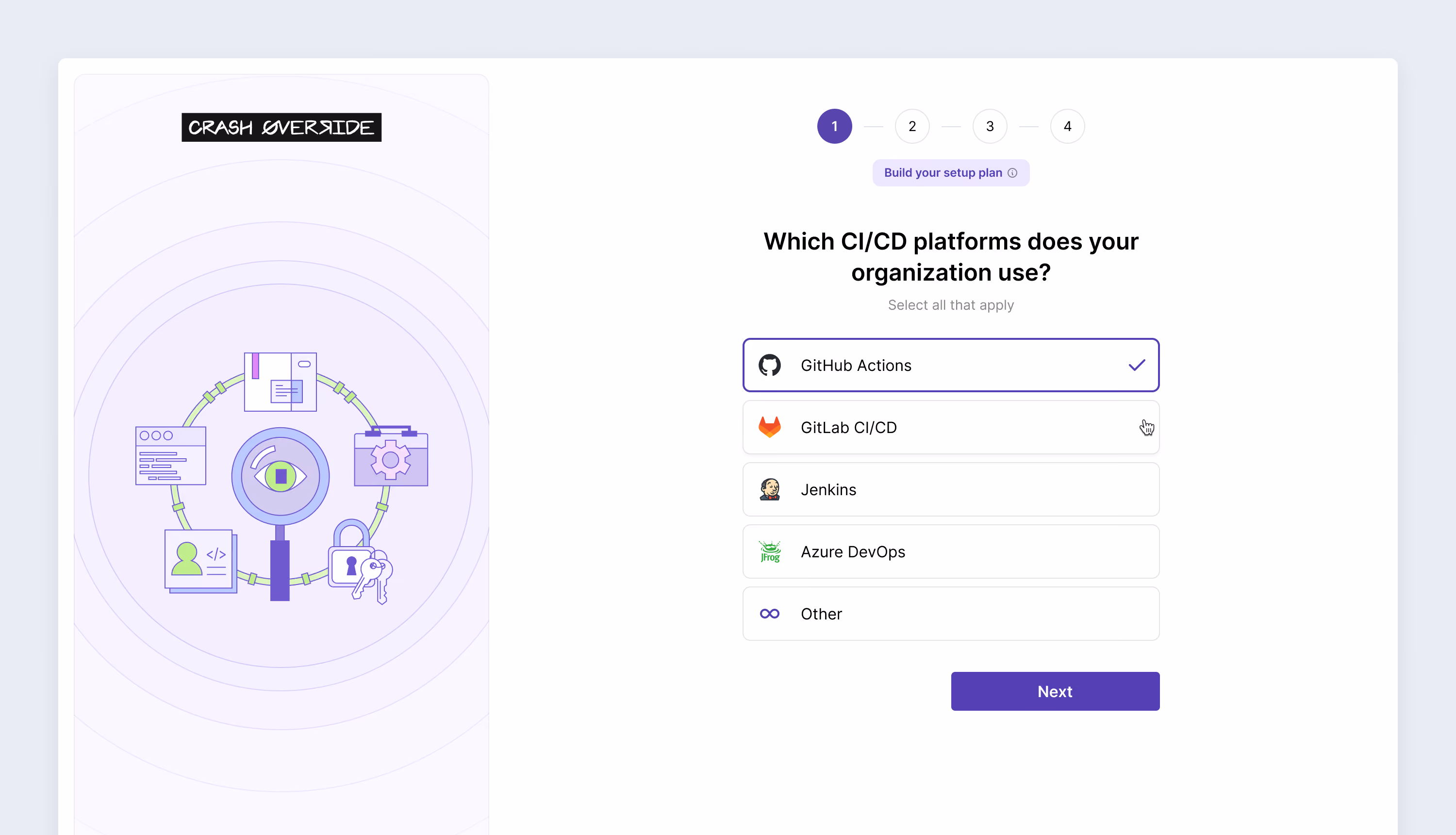Deselect the GitHub Actions option

pos(950,365)
